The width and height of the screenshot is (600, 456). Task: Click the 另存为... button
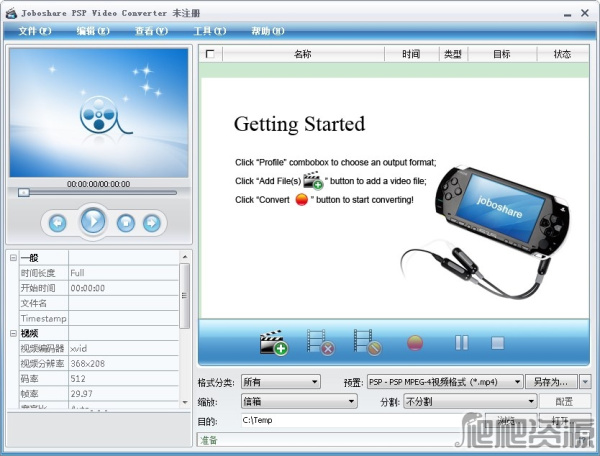click(x=551, y=382)
